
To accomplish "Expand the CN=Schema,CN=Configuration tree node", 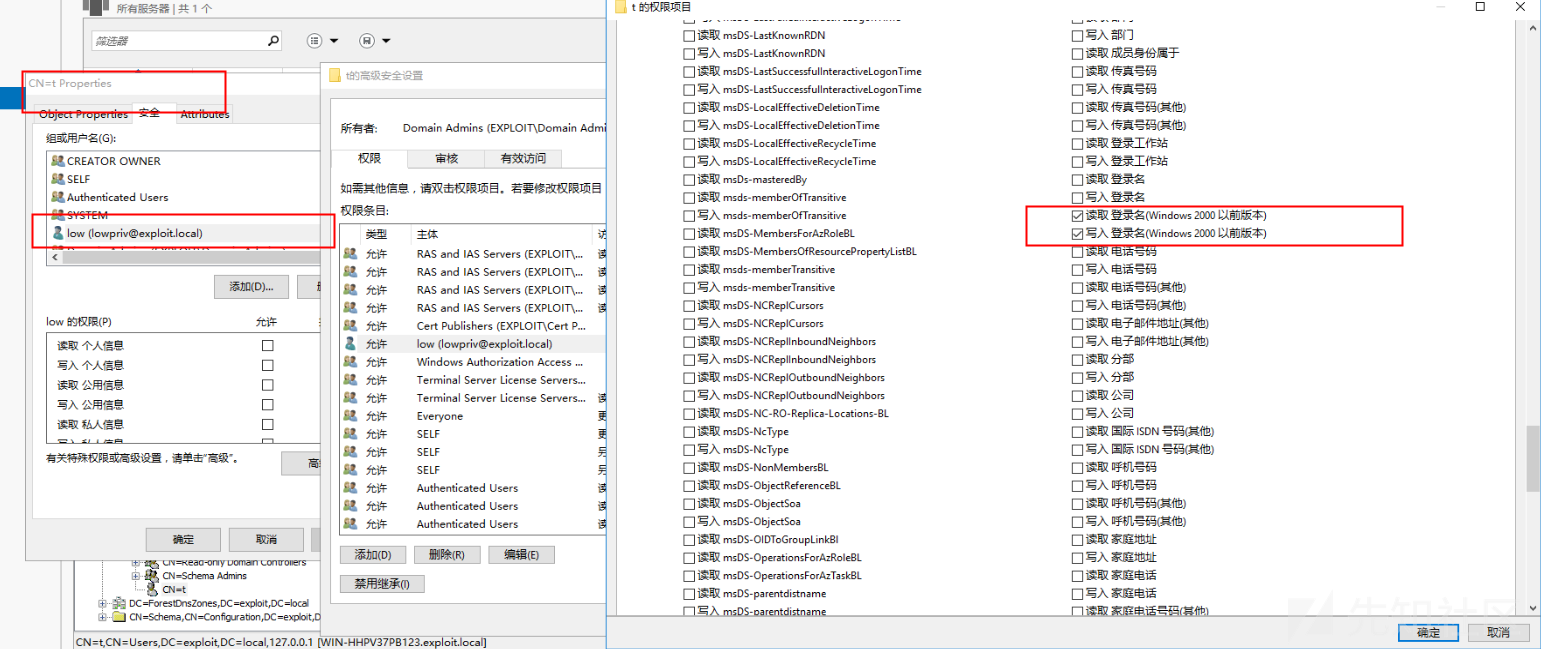I will pos(102,616).
